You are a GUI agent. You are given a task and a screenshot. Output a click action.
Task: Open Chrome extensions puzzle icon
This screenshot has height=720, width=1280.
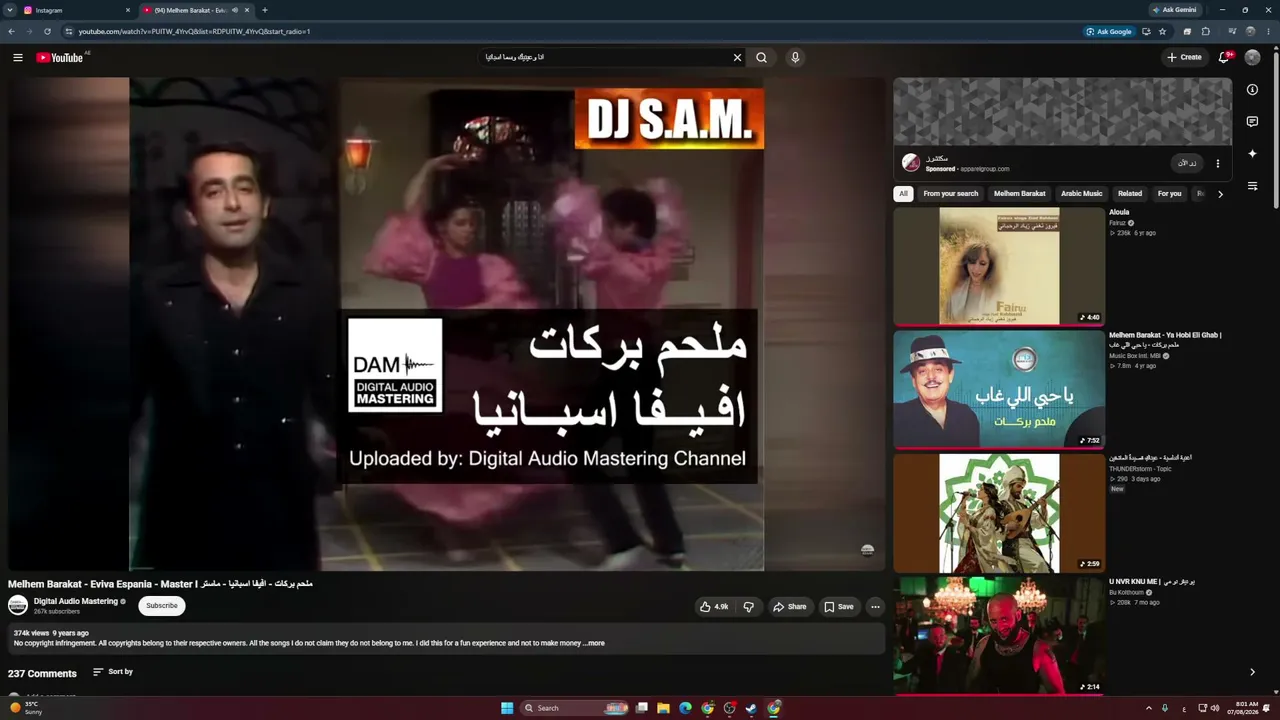tap(1206, 31)
